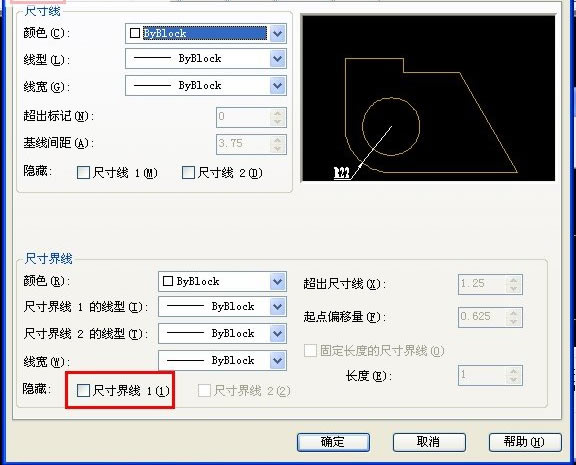Enable 固定长度的尺寸界线 checkbox
The height and width of the screenshot is (465, 576).
point(310,350)
